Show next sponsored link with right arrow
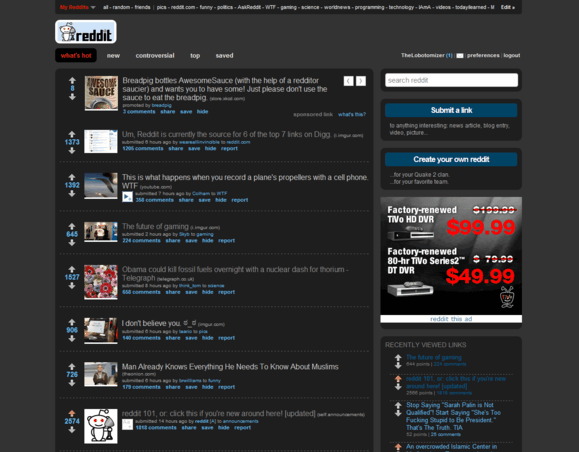The height and width of the screenshot is (452, 579). pos(361,81)
